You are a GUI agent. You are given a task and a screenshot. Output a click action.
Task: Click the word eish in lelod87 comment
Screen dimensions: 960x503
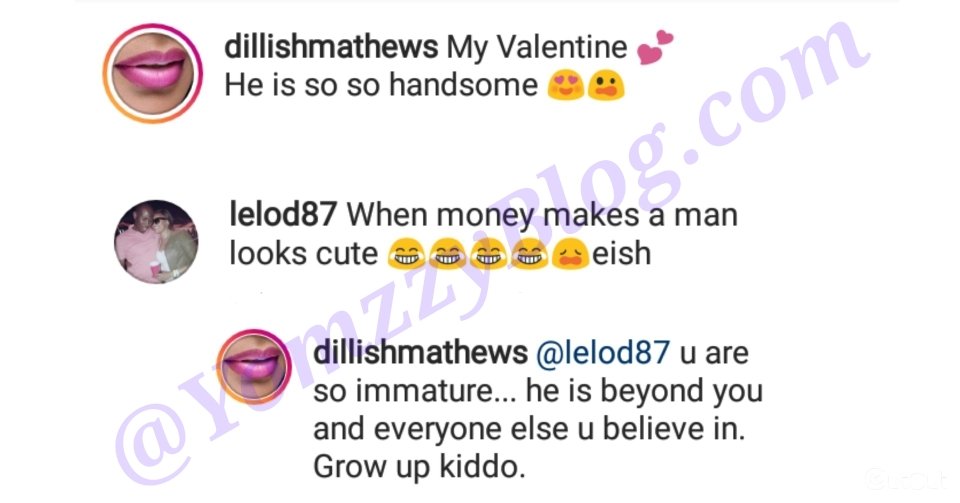(x=621, y=254)
